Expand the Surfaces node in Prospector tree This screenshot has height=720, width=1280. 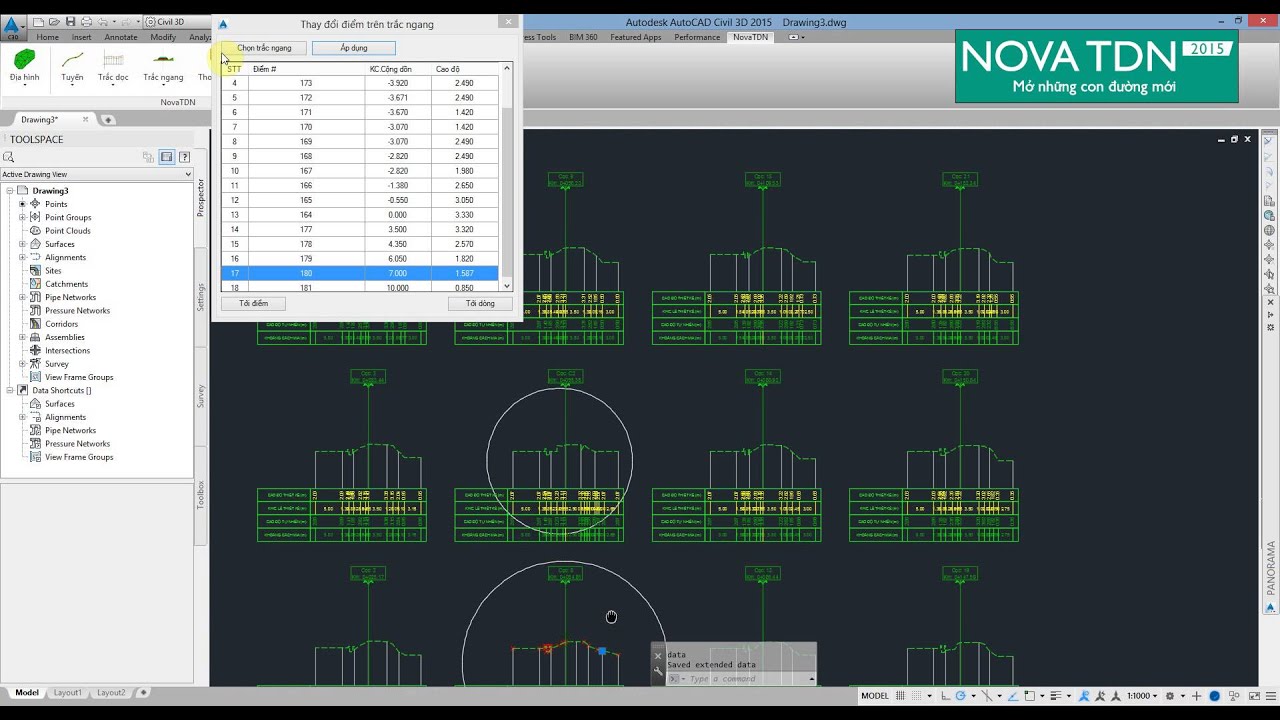(x=22, y=244)
